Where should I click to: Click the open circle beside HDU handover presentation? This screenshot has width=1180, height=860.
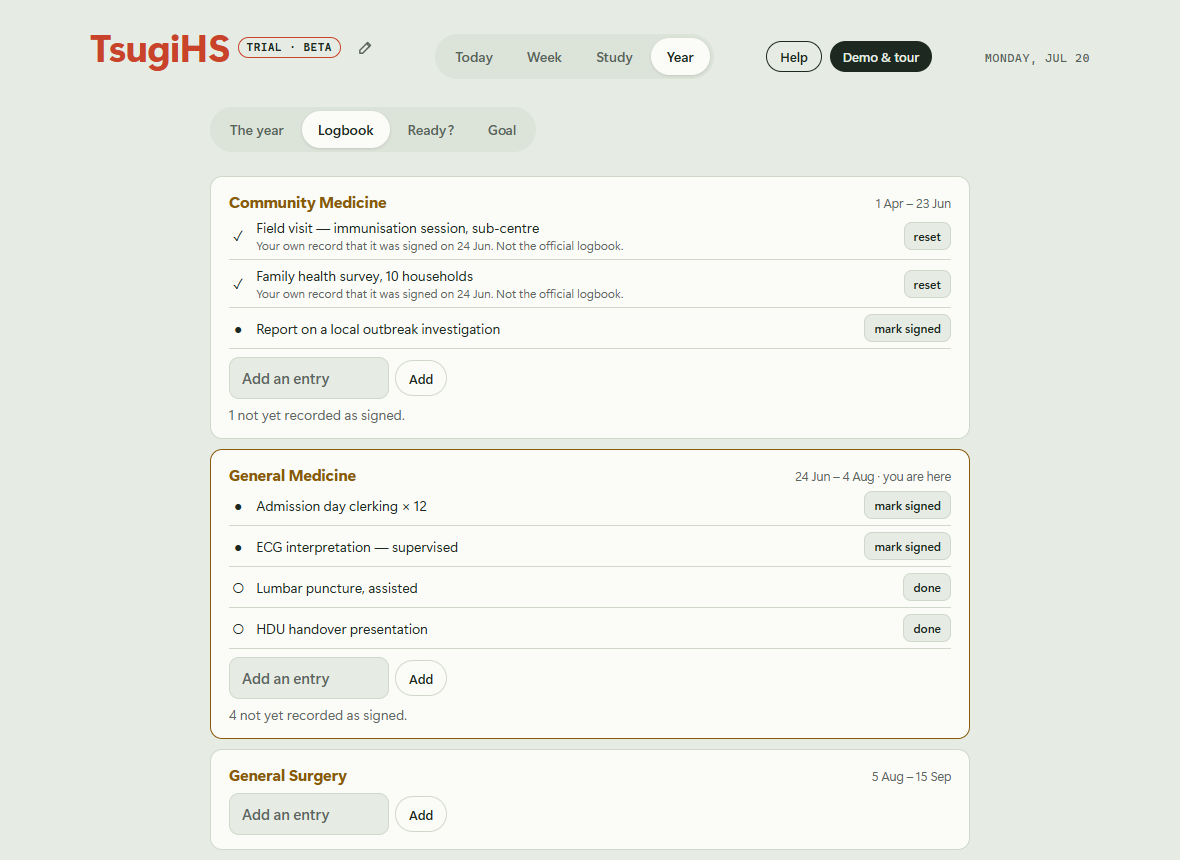[238, 629]
